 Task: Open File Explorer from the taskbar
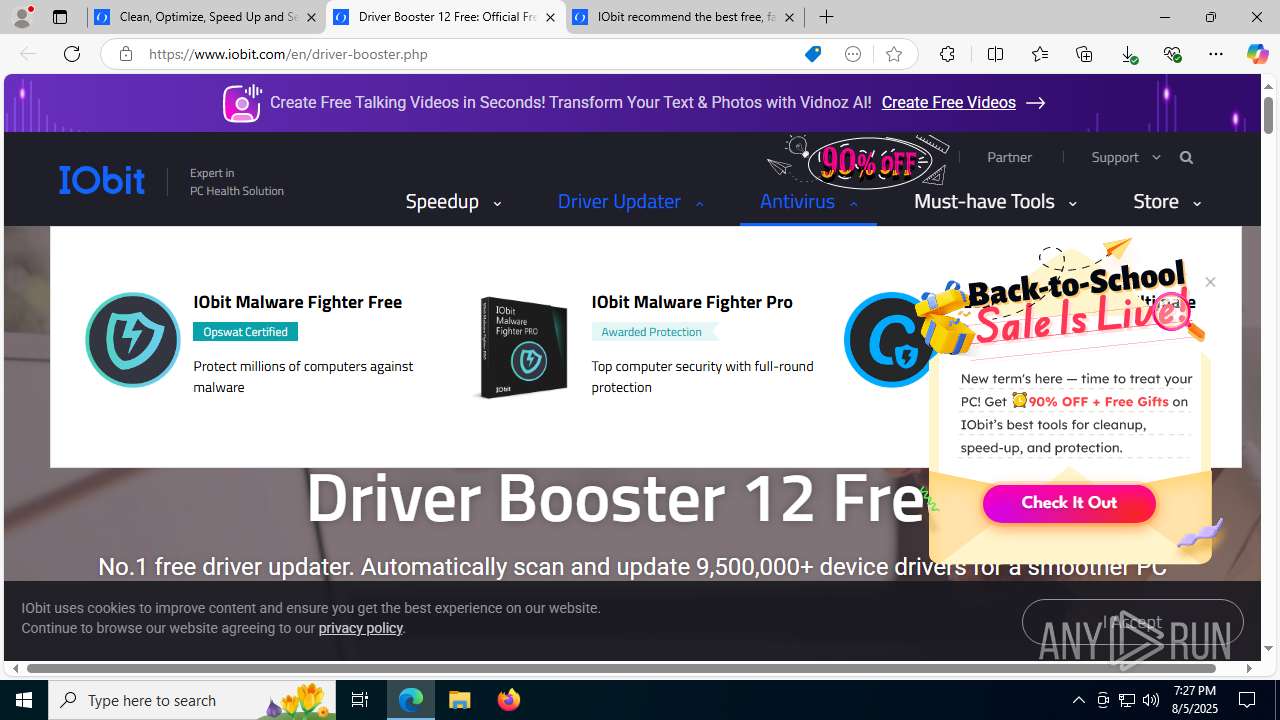460,700
